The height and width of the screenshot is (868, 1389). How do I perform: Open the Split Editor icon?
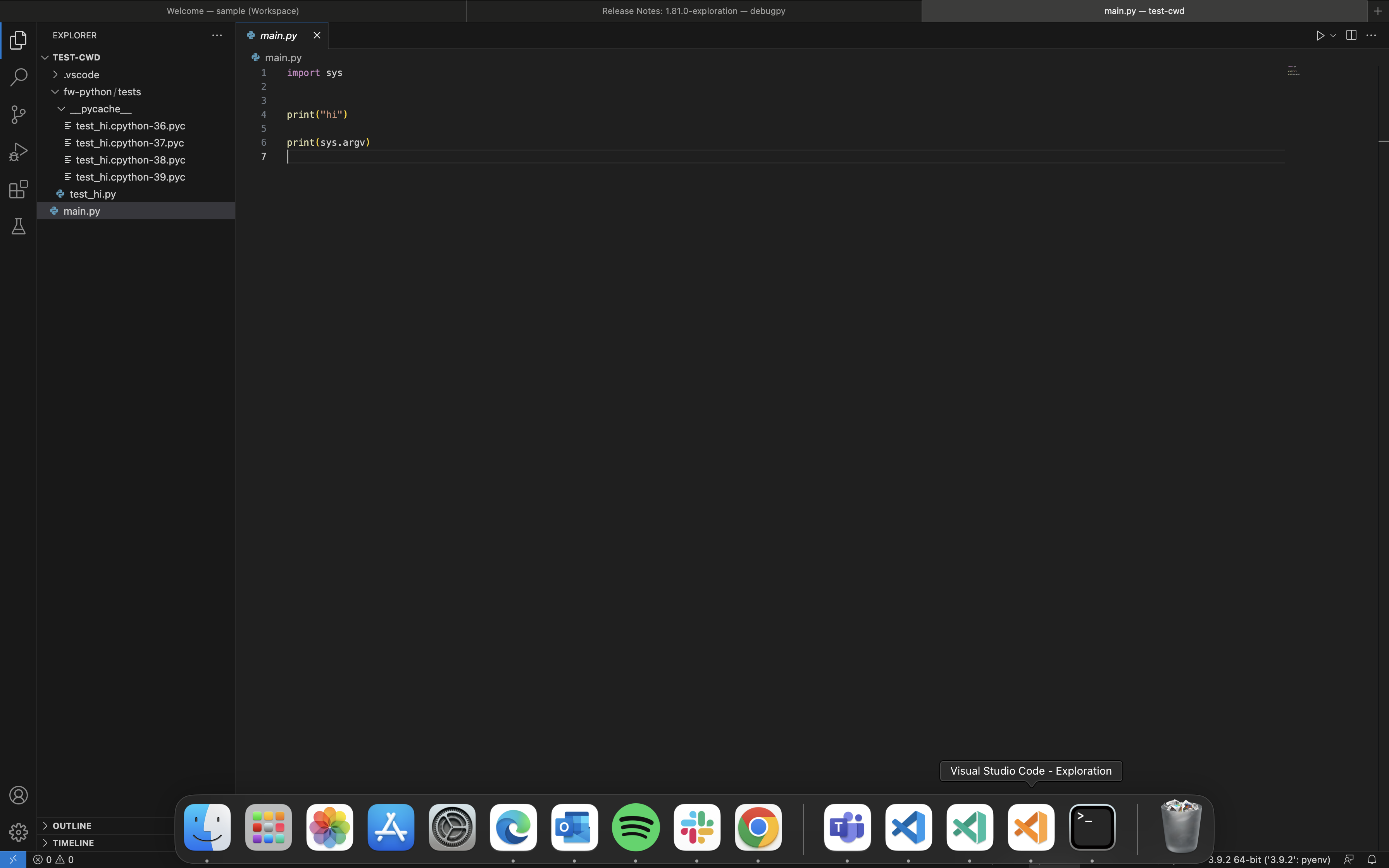point(1351,35)
